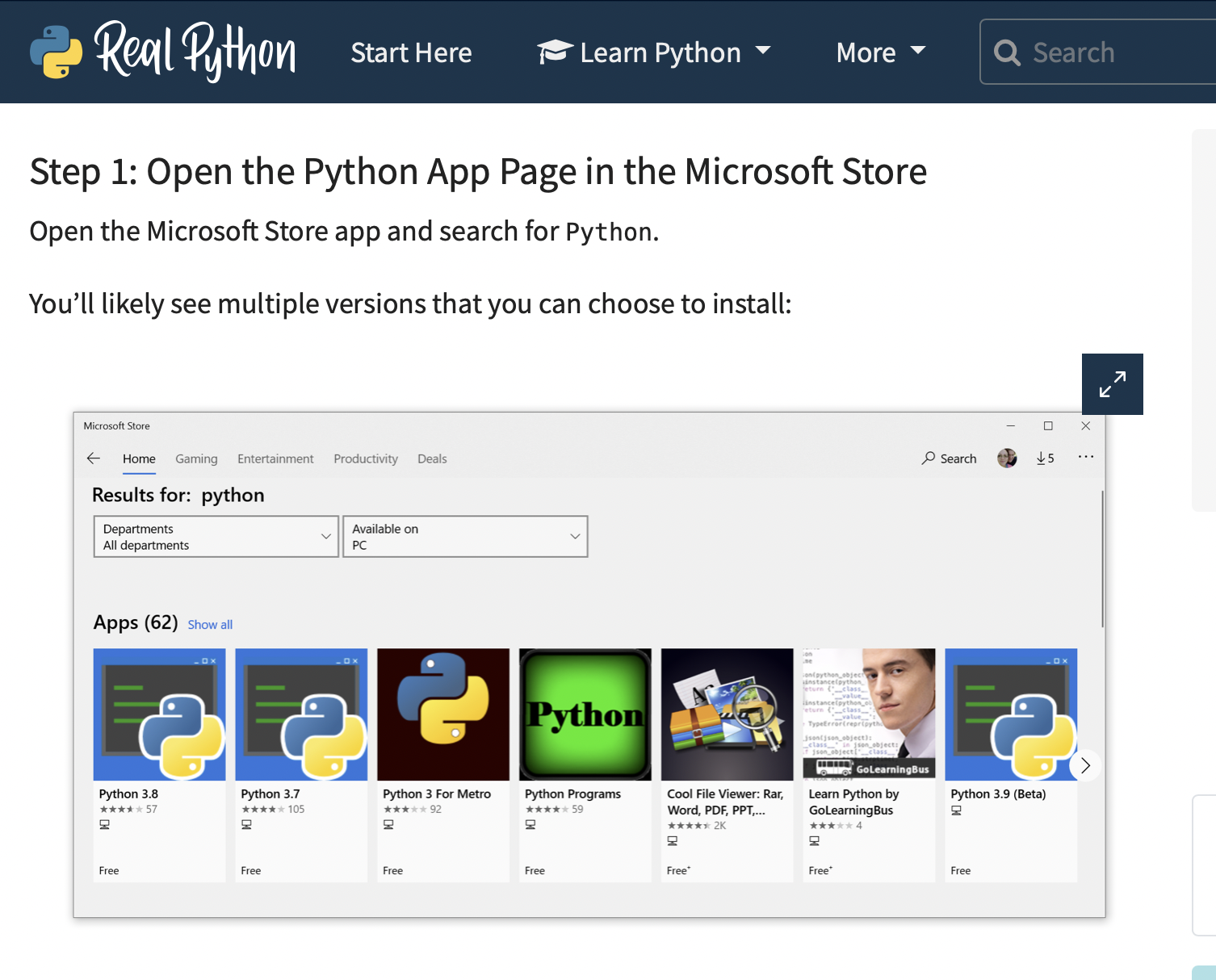Open the user profile avatar
Screen dimensions: 1216x980
pos(1007,458)
